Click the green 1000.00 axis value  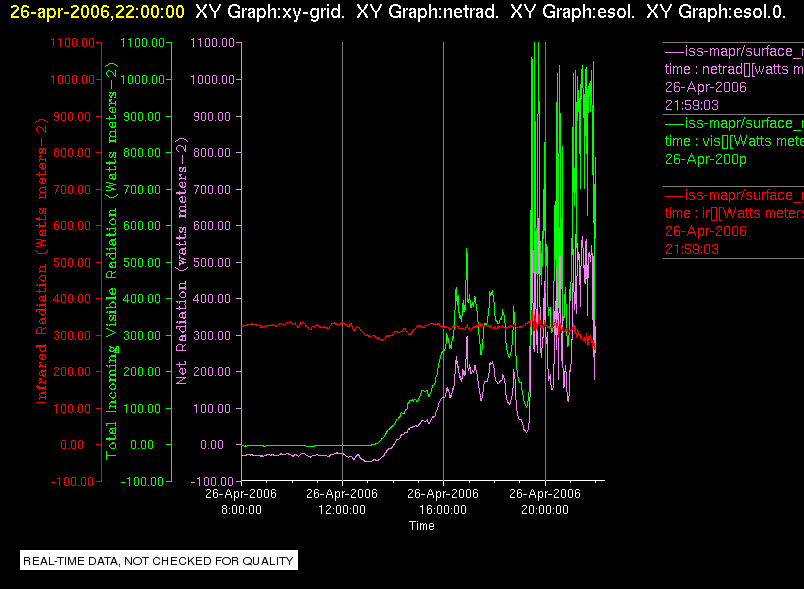pyautogui.click(x=143, y=80)
